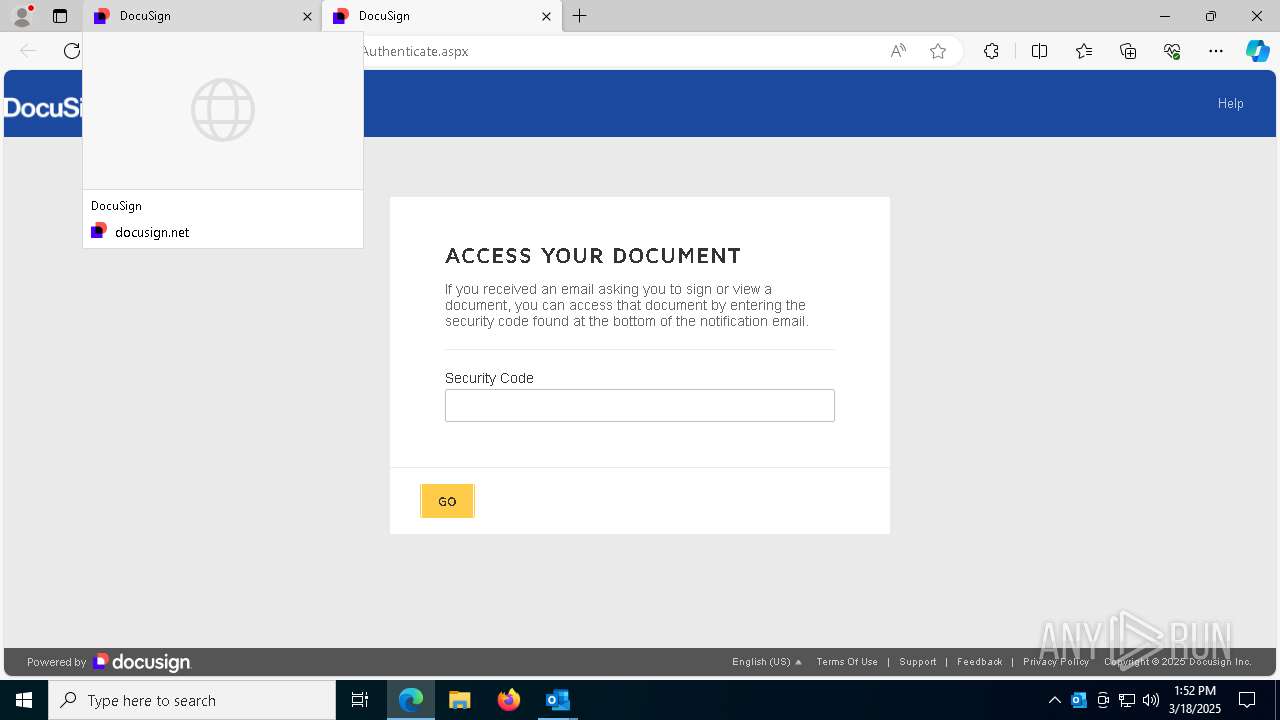Open Browser essentials icon

1172,51
